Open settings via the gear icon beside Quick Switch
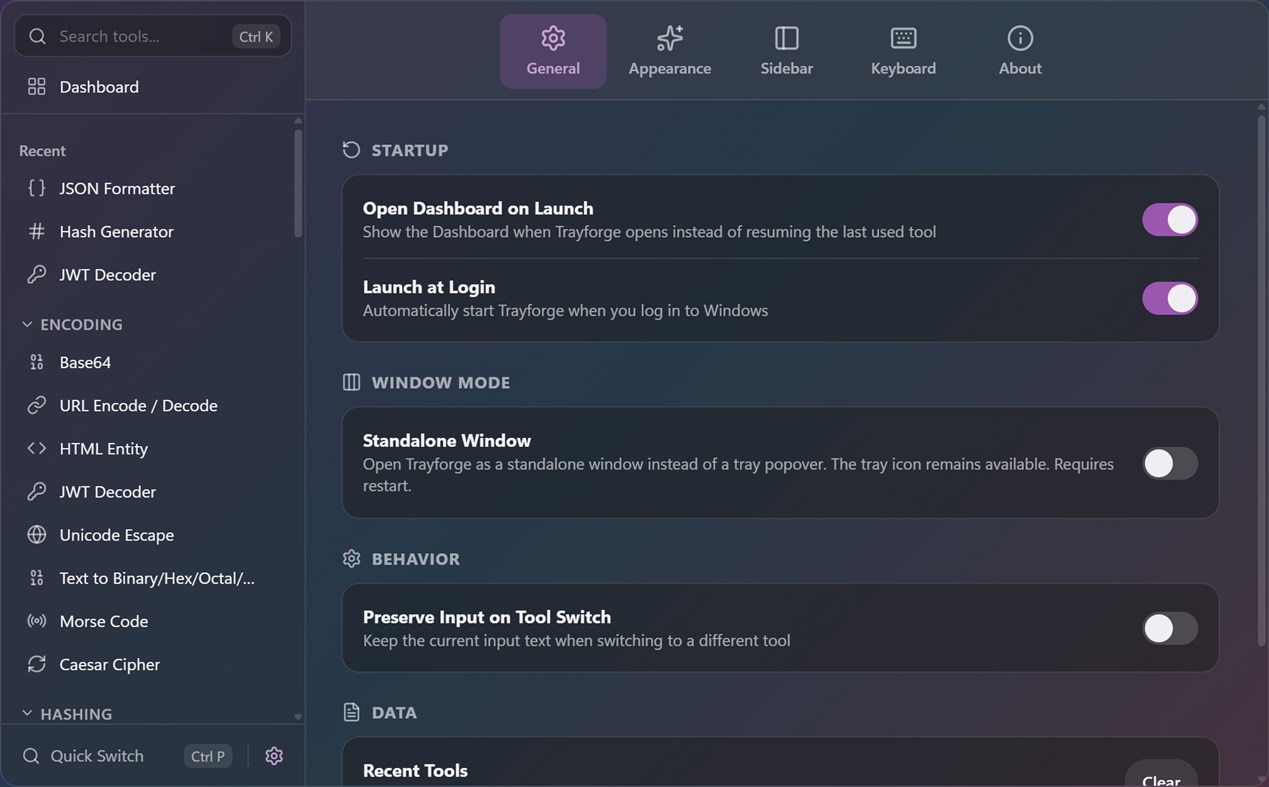The height and width of the screenshot is (787, 1269). tap(274, 756)
